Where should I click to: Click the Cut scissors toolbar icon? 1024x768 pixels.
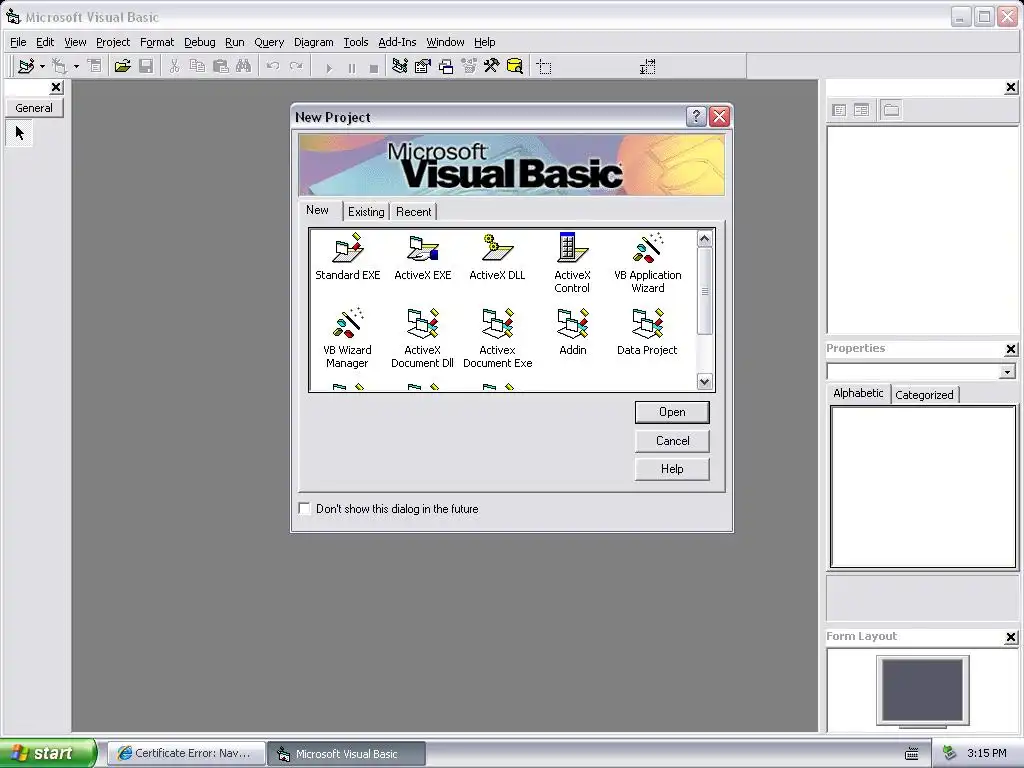[x=174, y=67]
